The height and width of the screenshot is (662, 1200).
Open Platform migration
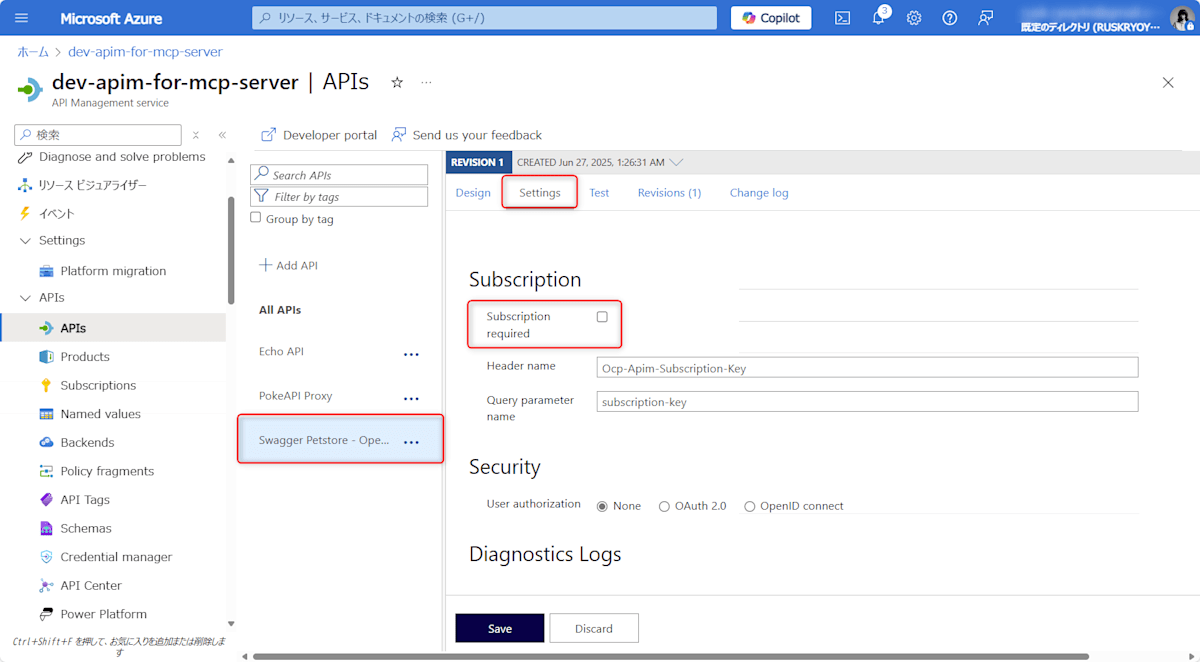[113, 271]
